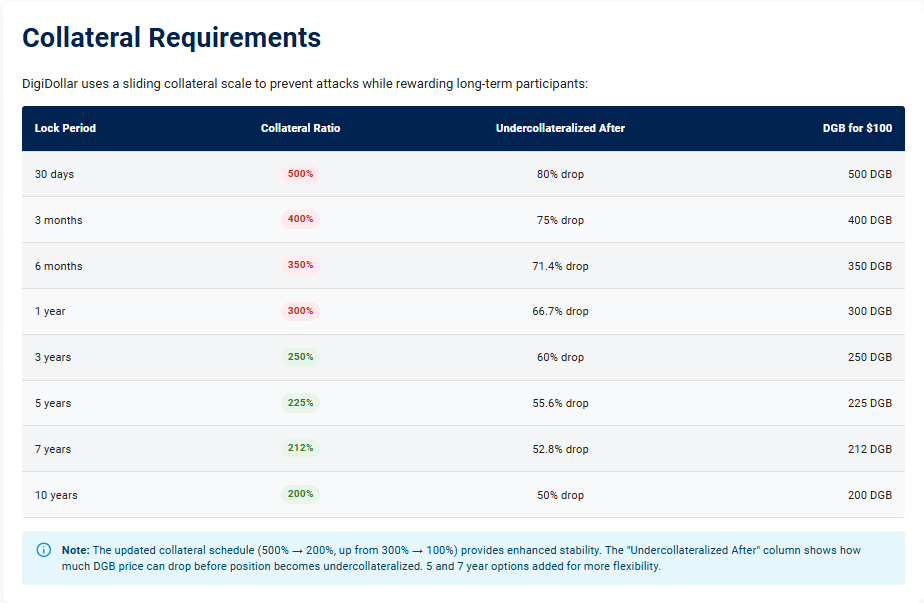Click the green 200% collateral badge

(x=300, y=494)
